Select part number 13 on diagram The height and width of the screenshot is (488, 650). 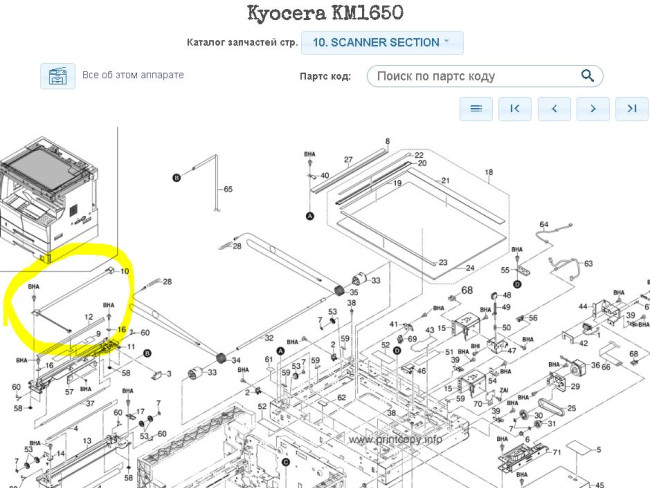87,441
